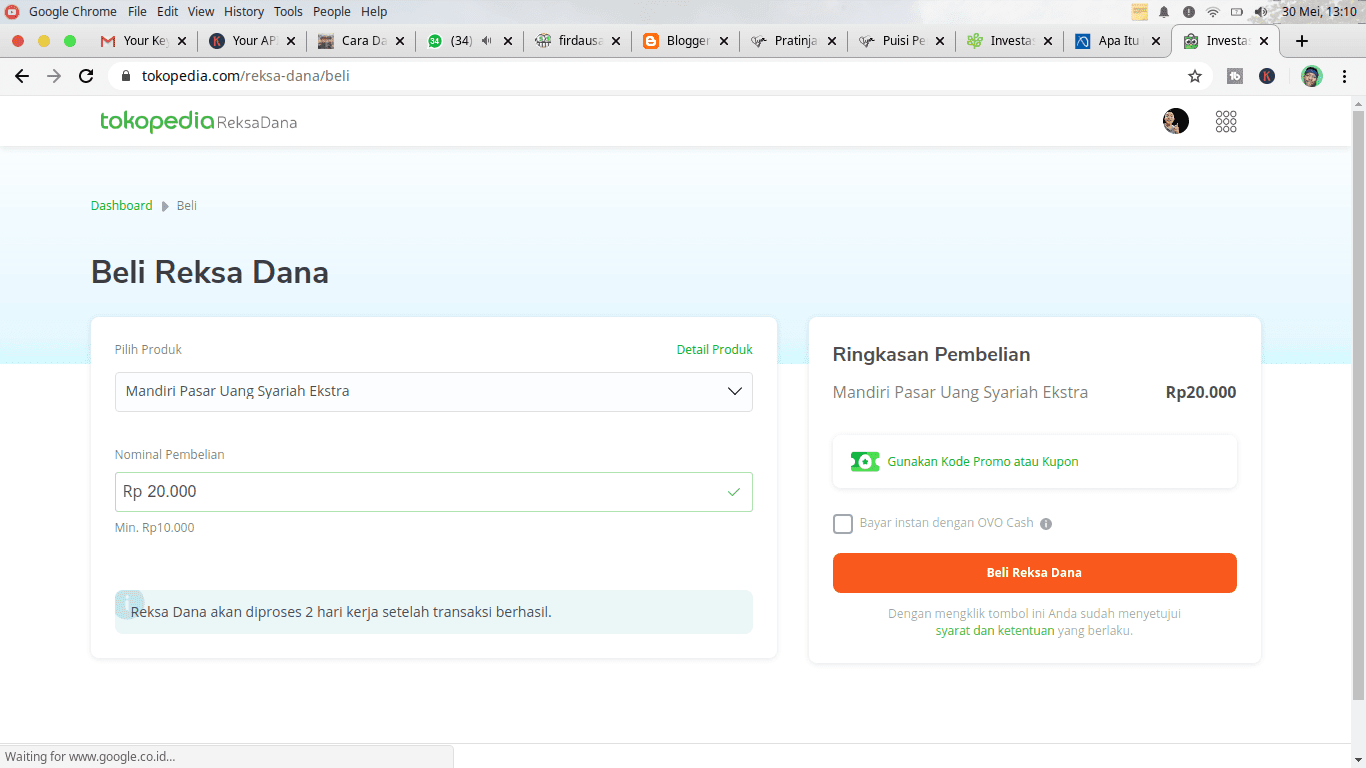This screenshot has width=1366, height=768.
Task: Open the View menu
Action: (x=201, y=12)
